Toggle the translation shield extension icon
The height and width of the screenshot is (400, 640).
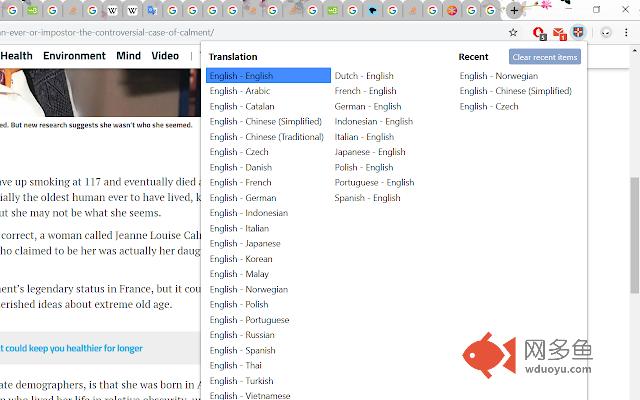578,32
